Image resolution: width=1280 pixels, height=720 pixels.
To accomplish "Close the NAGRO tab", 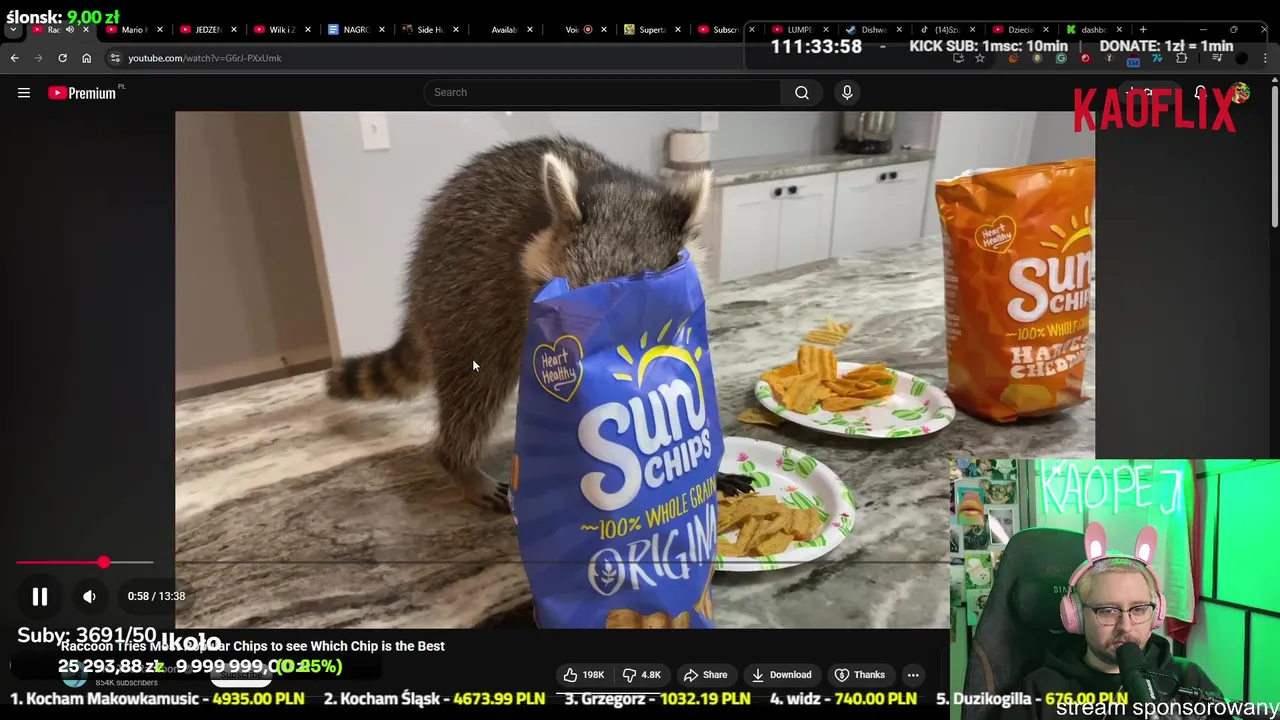I will point(381,29).
